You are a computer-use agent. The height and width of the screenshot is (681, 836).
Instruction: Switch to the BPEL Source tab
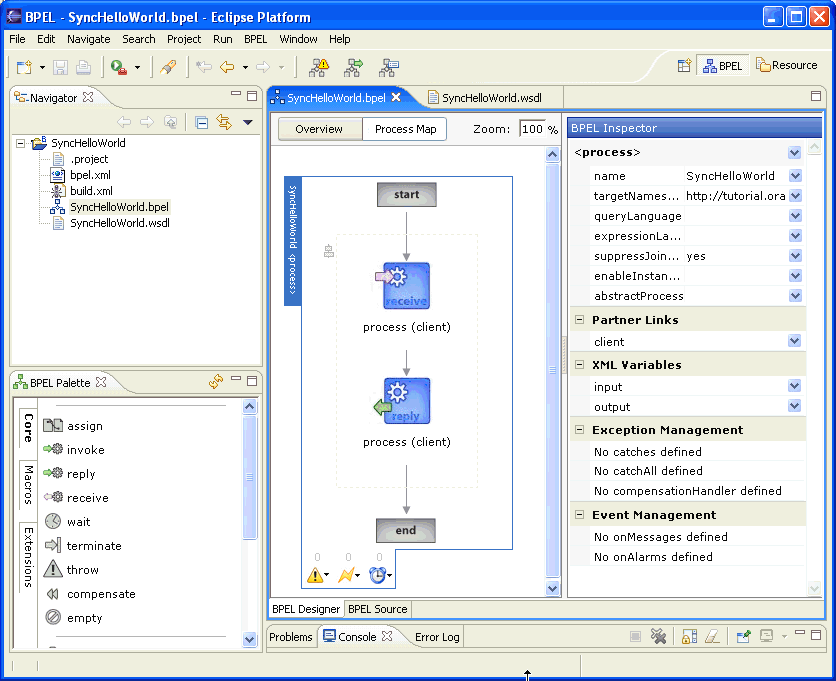tap(377, 609)
